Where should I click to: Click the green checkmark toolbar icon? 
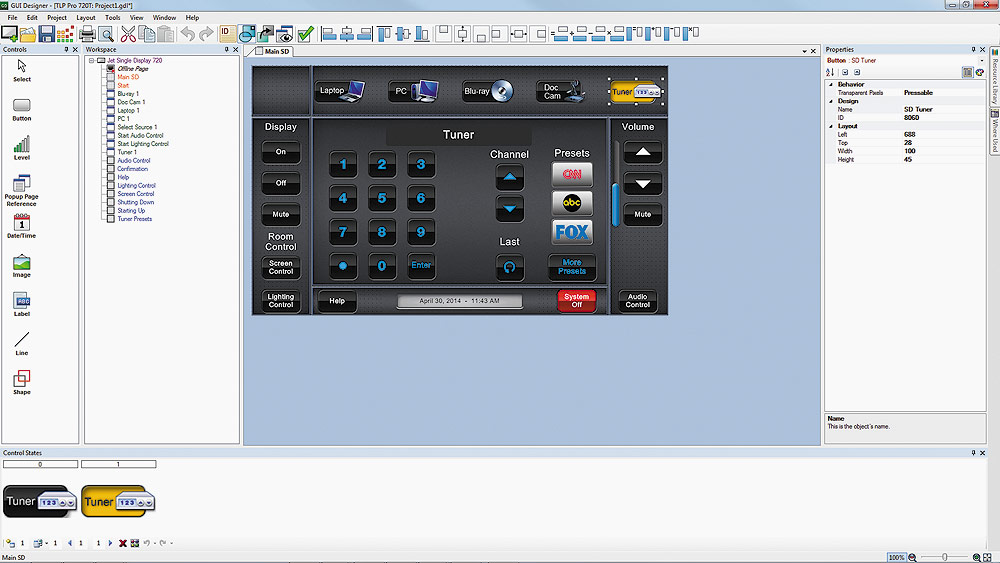click(305, 34)
